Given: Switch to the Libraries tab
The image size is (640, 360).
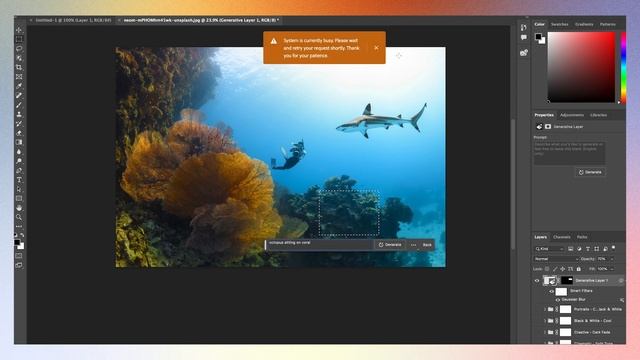Looking at the screenshot, I should [x=598, y=115].
